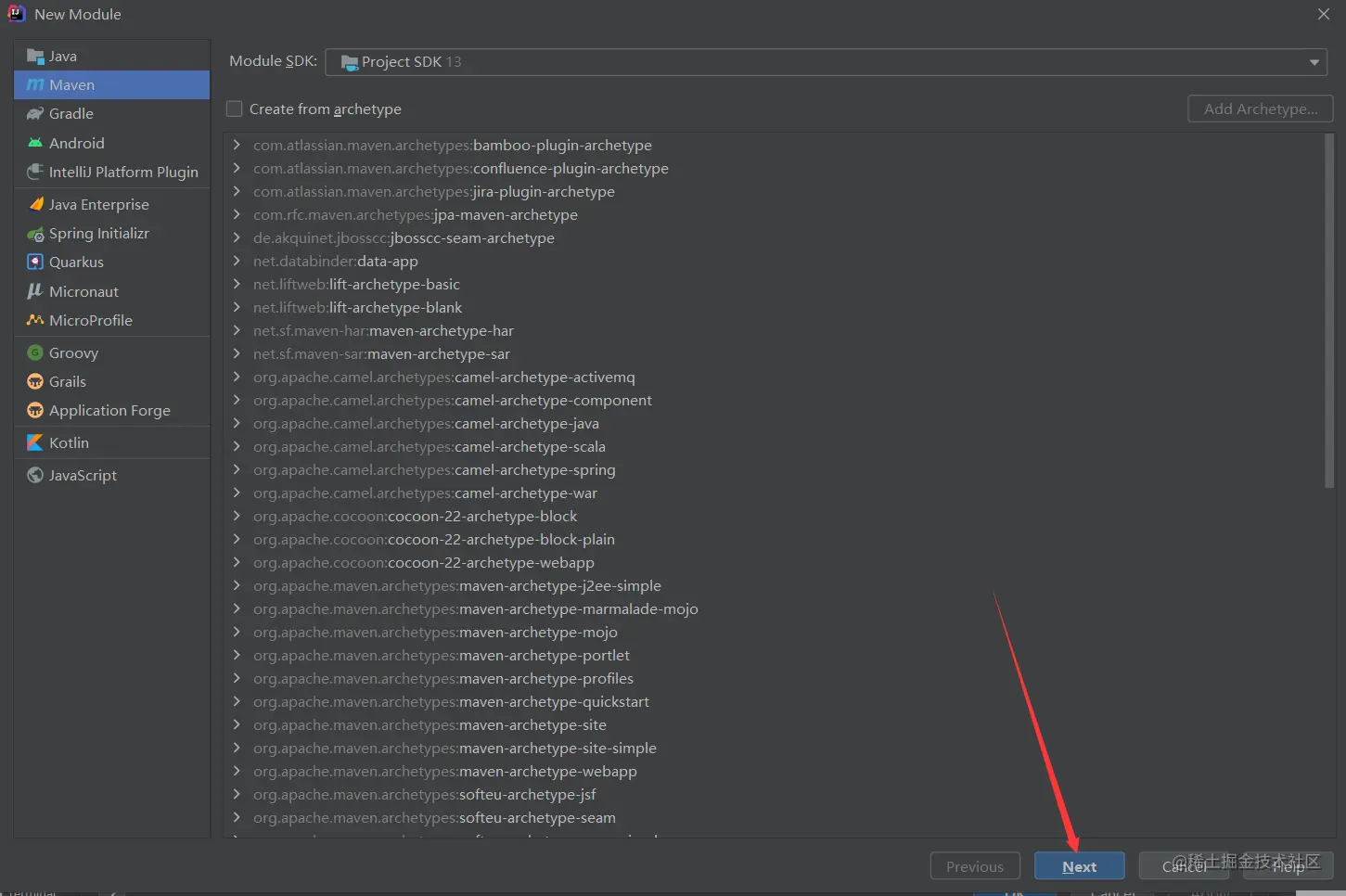Expand net.databinder data-app node
The image size is (1346, 896).
(237, 261)
